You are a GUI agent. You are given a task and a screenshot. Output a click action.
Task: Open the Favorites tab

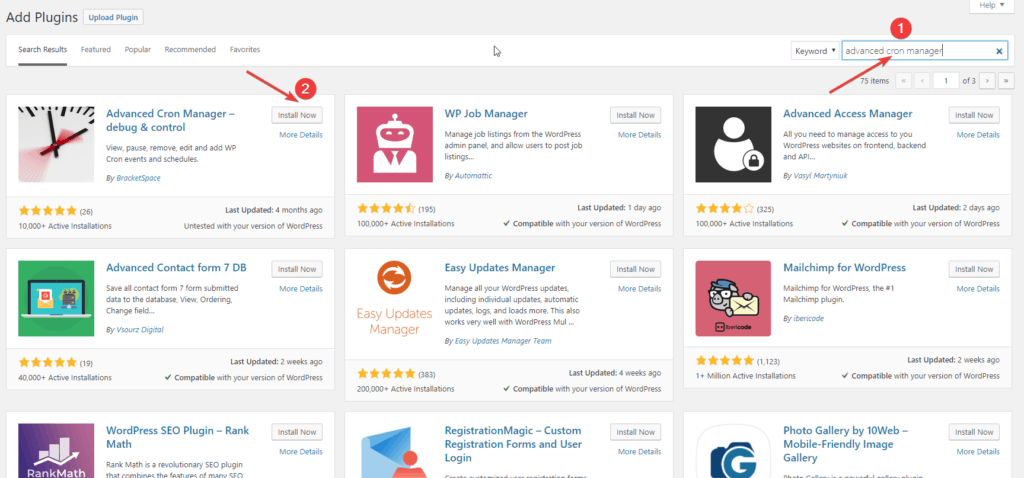point(245,49)
